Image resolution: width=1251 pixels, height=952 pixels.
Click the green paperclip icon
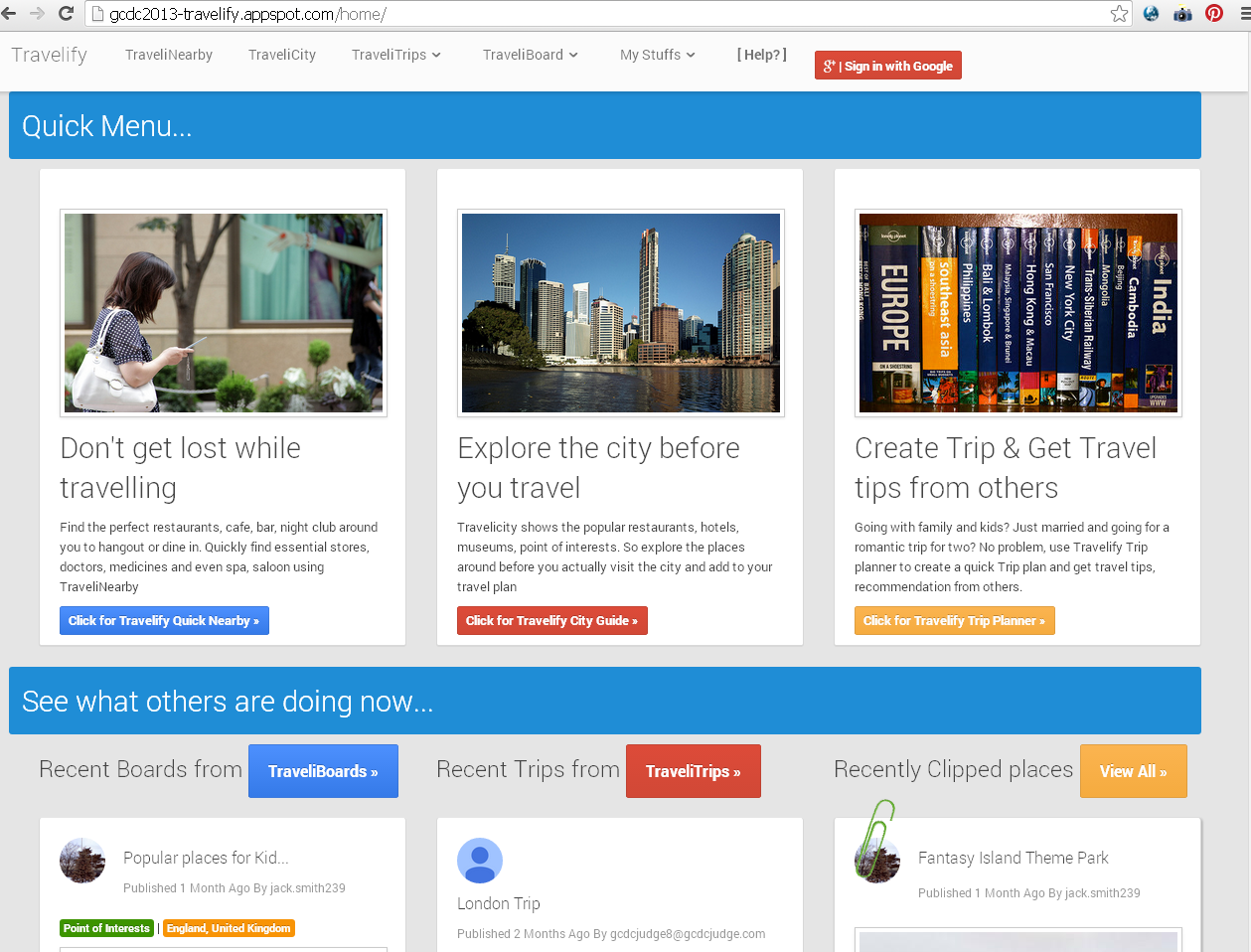tap(876, 840)
